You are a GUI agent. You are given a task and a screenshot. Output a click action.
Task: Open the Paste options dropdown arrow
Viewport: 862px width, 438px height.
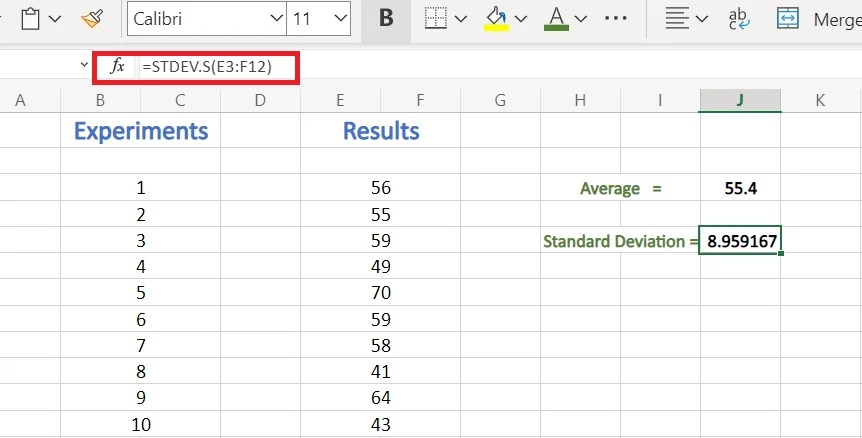(x=55, y=19)
